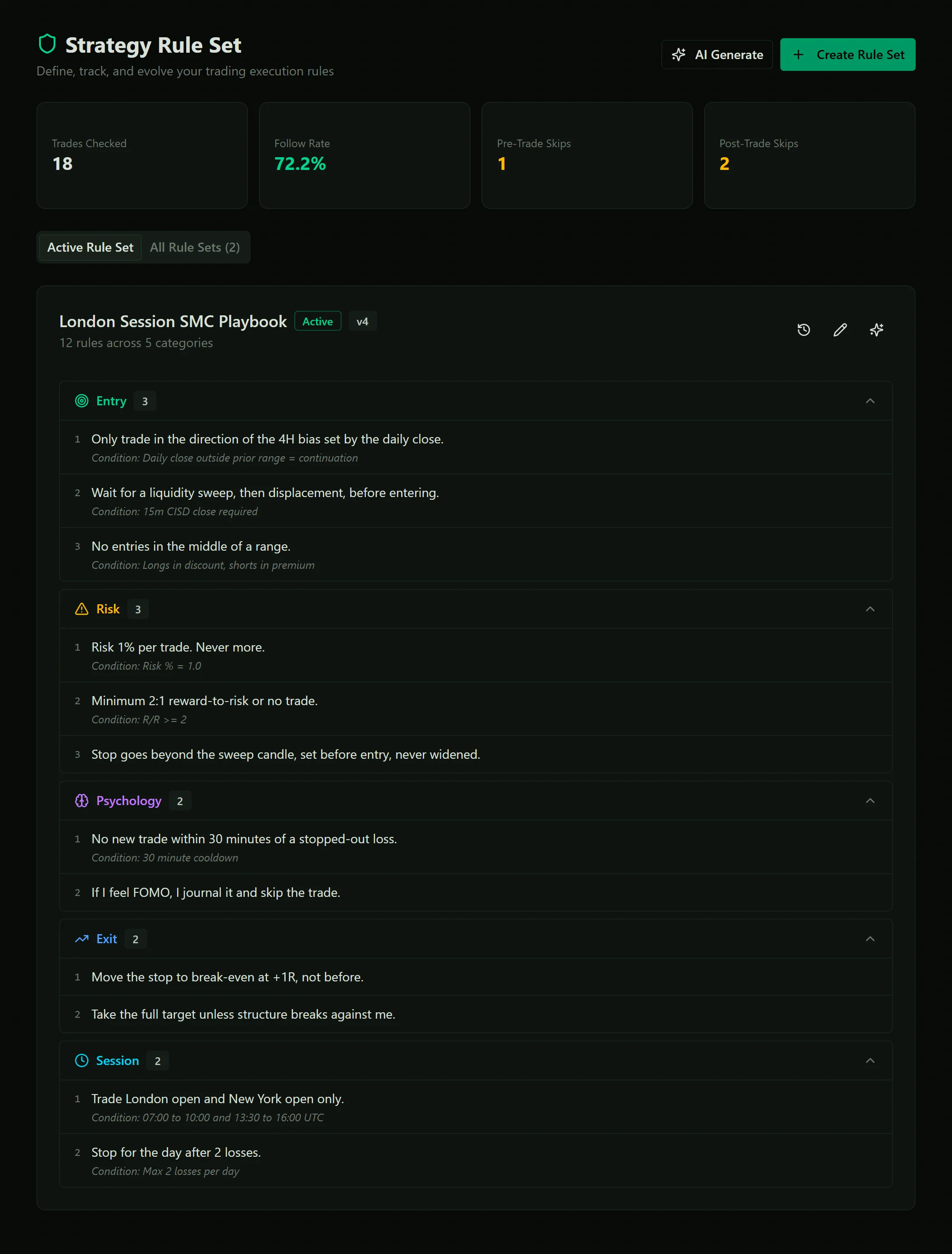Click rule 'Move the stop to break-even at +1R'
The width and height of the screenshot is (952, 1254).
click(x=476, y=977)
